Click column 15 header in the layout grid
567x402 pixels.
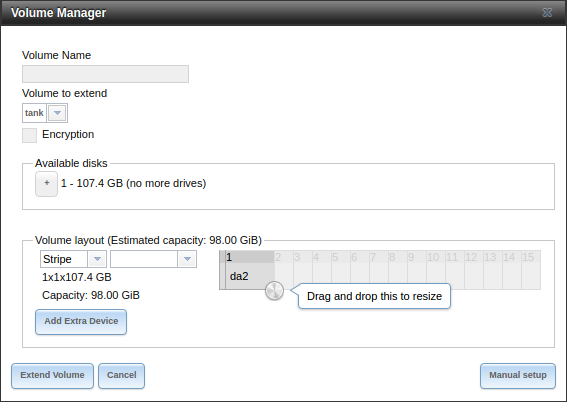(530, 257)
